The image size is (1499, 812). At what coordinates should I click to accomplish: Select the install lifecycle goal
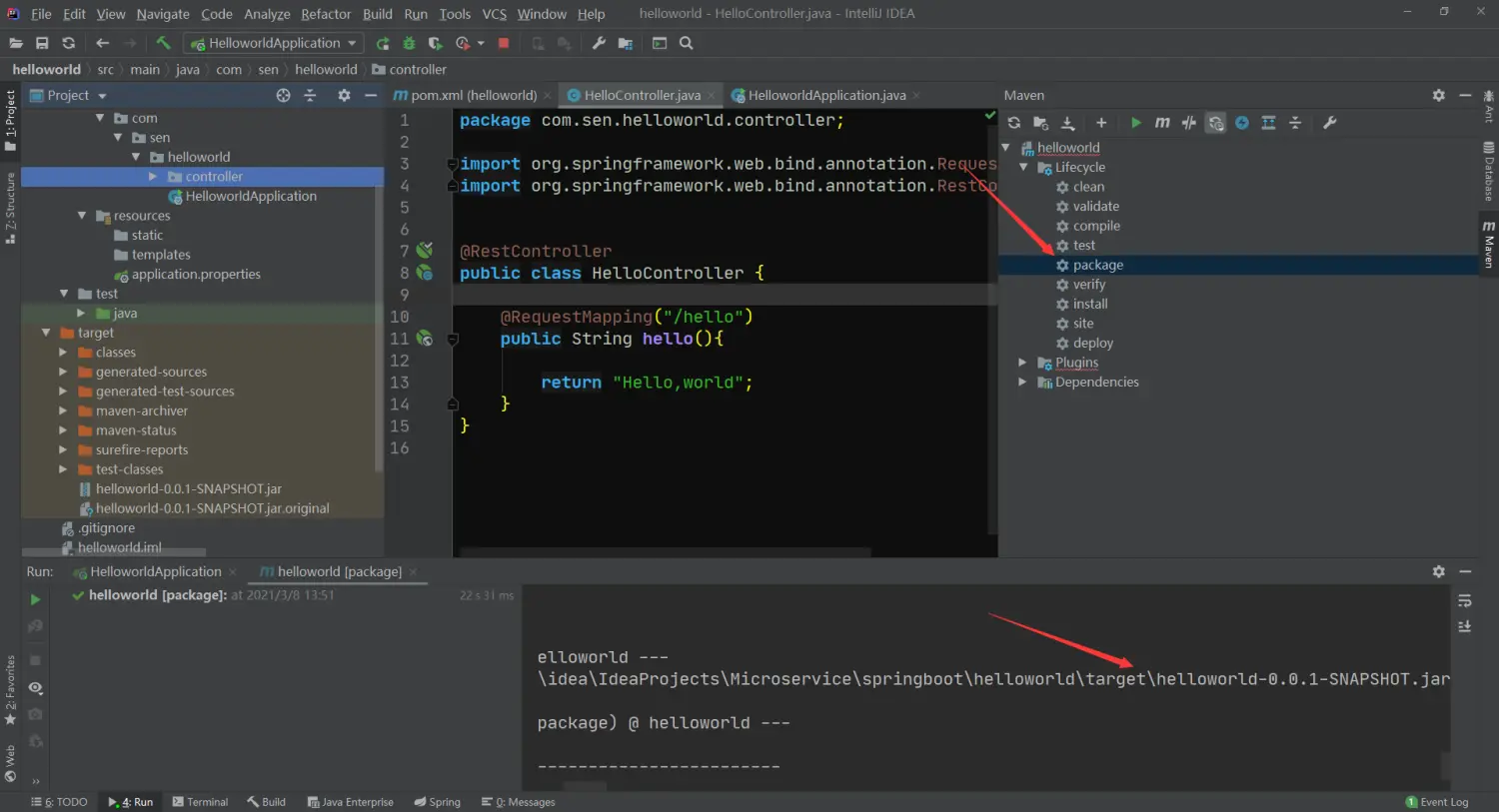tap(1090, 304)
